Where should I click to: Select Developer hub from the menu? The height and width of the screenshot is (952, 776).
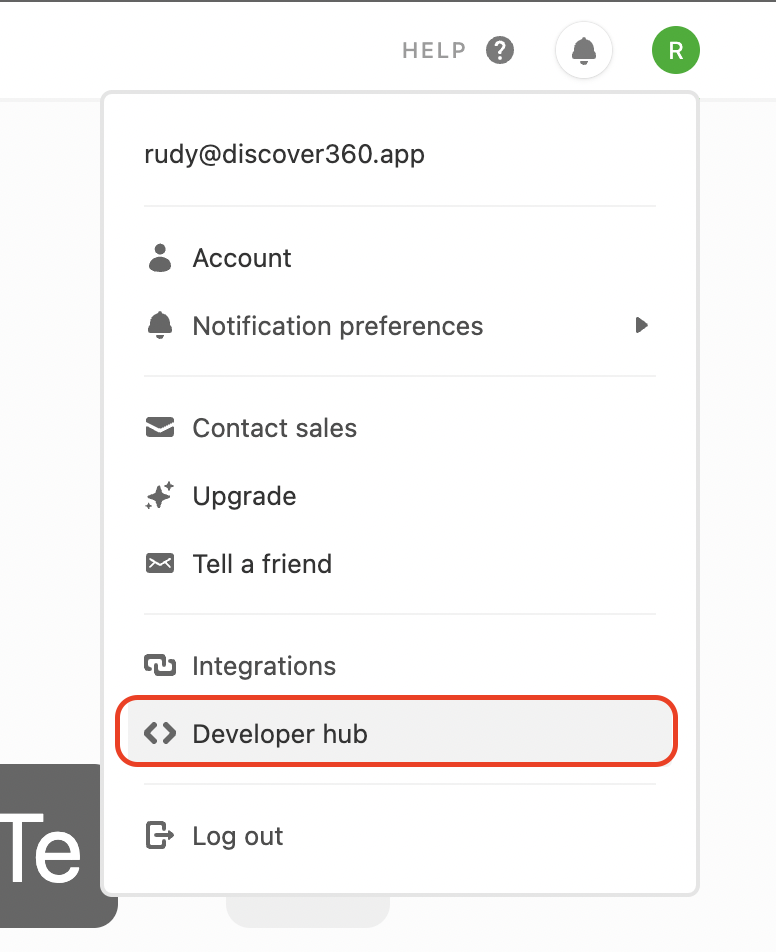click(x=280, y=734)
